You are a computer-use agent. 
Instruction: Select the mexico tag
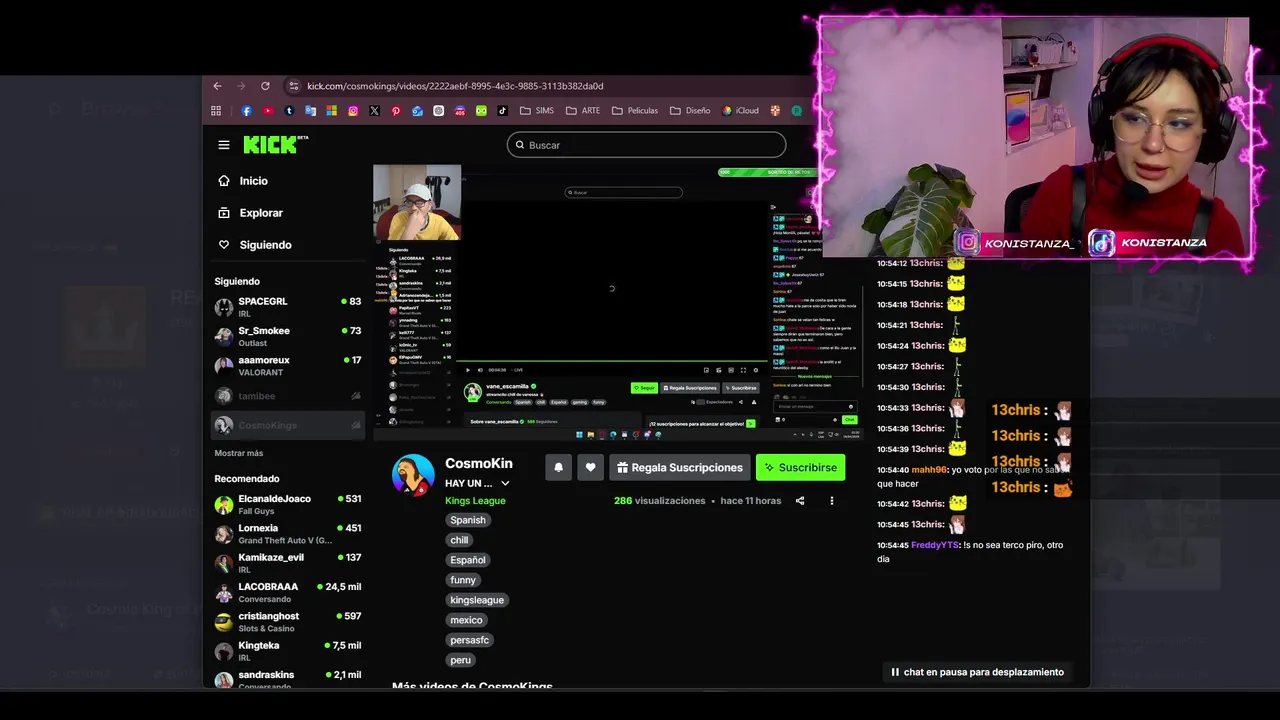[x=466, y=620]
